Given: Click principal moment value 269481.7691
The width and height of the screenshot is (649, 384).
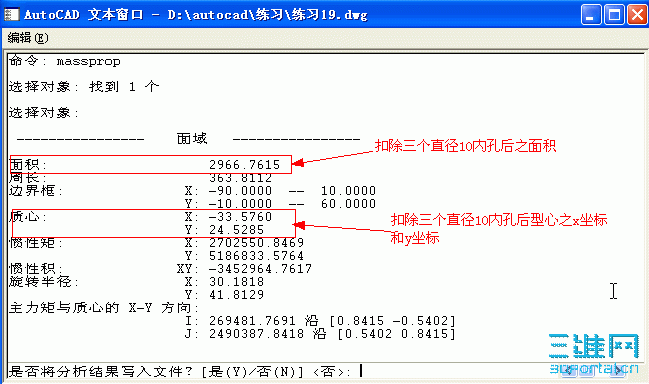Looking at the screenshot, I should click(x=252, y=321).
